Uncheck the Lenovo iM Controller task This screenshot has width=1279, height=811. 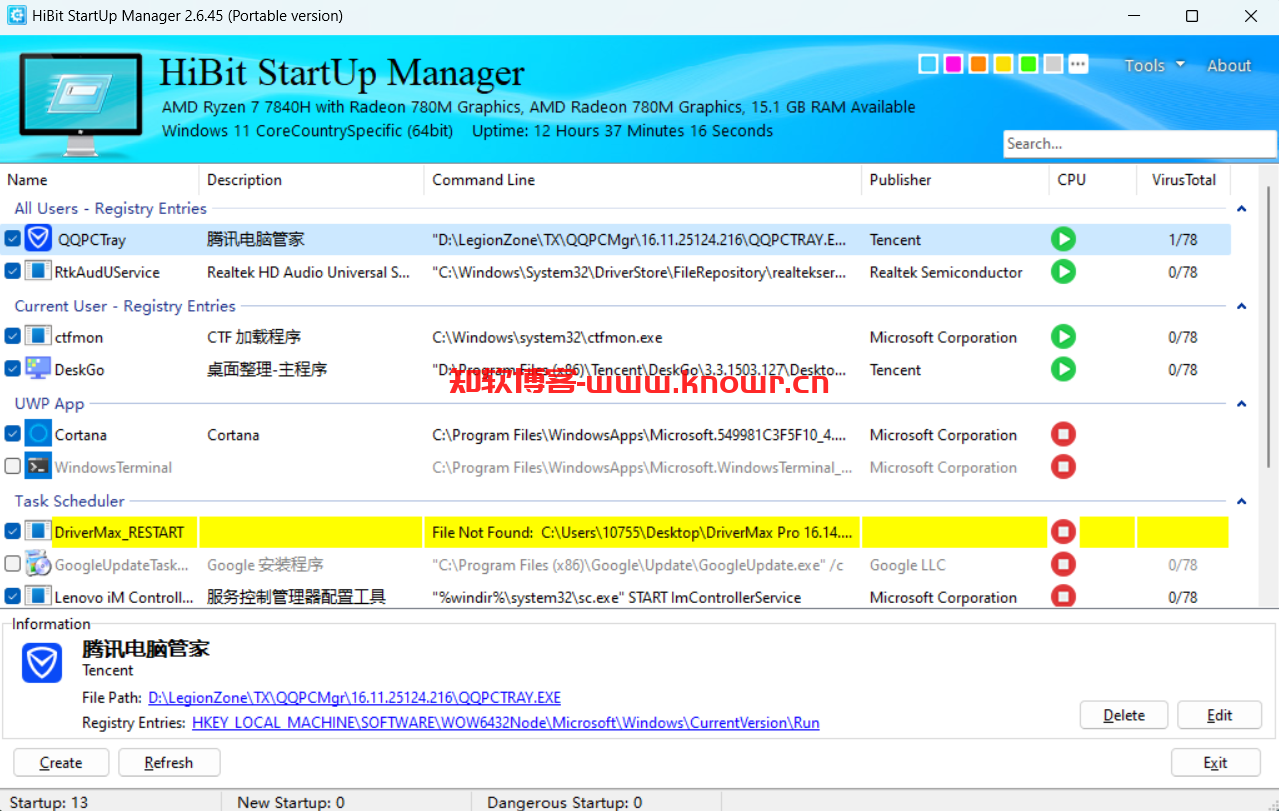click(12, 597)
